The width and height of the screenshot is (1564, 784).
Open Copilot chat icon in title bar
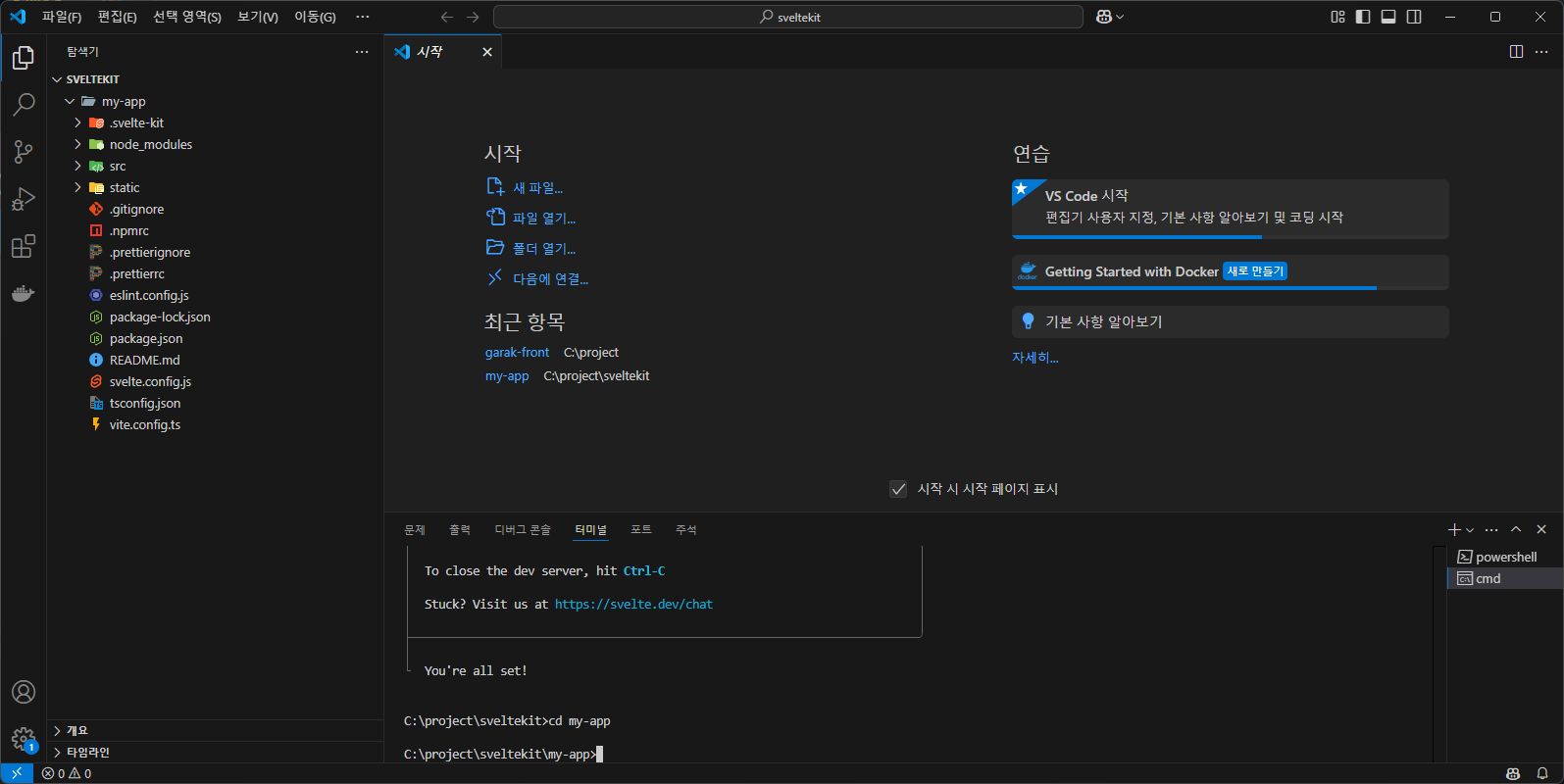pyautogui.click(x=1104, y=17)
